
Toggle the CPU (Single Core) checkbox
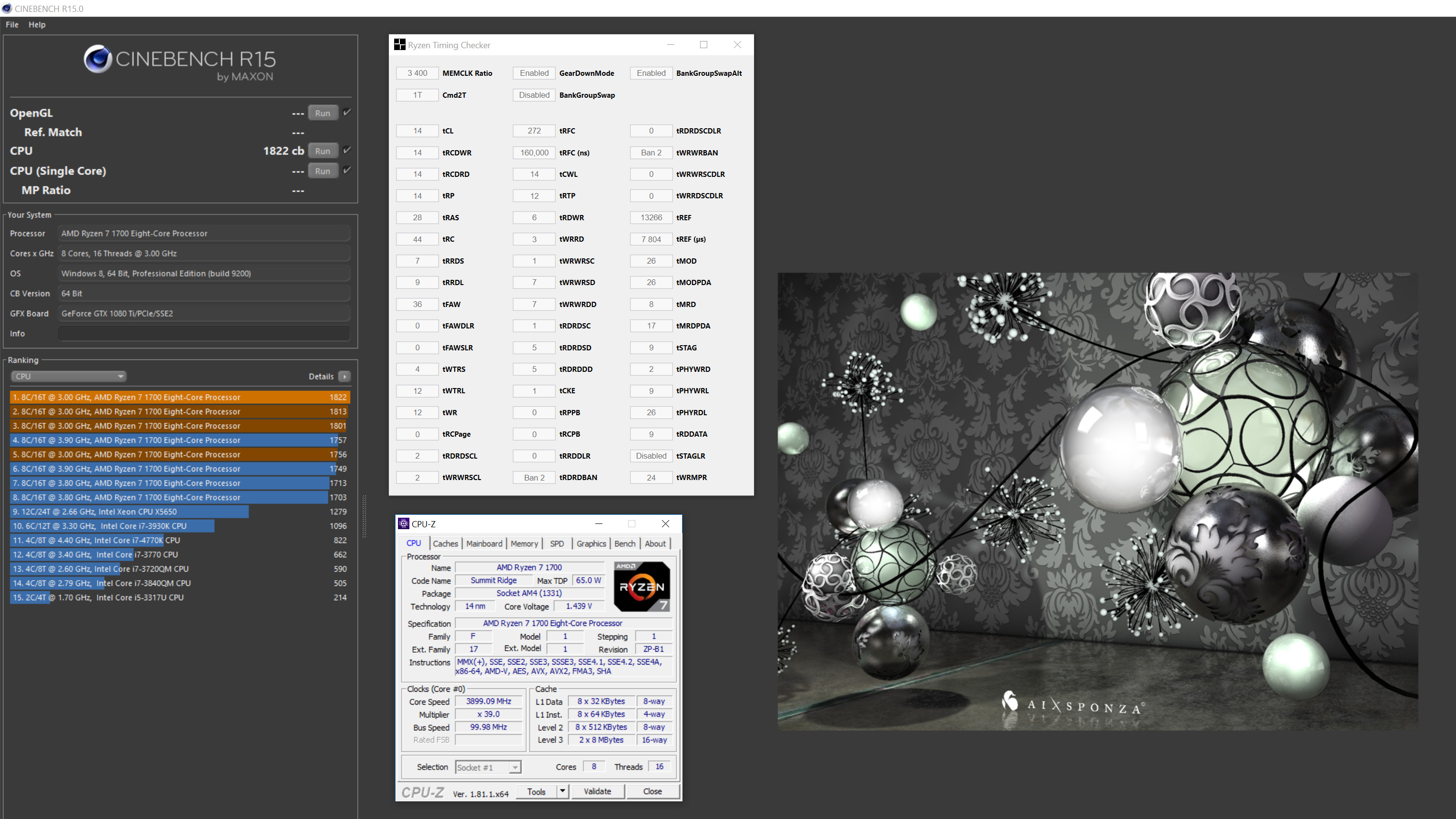(x=347, y=170)
